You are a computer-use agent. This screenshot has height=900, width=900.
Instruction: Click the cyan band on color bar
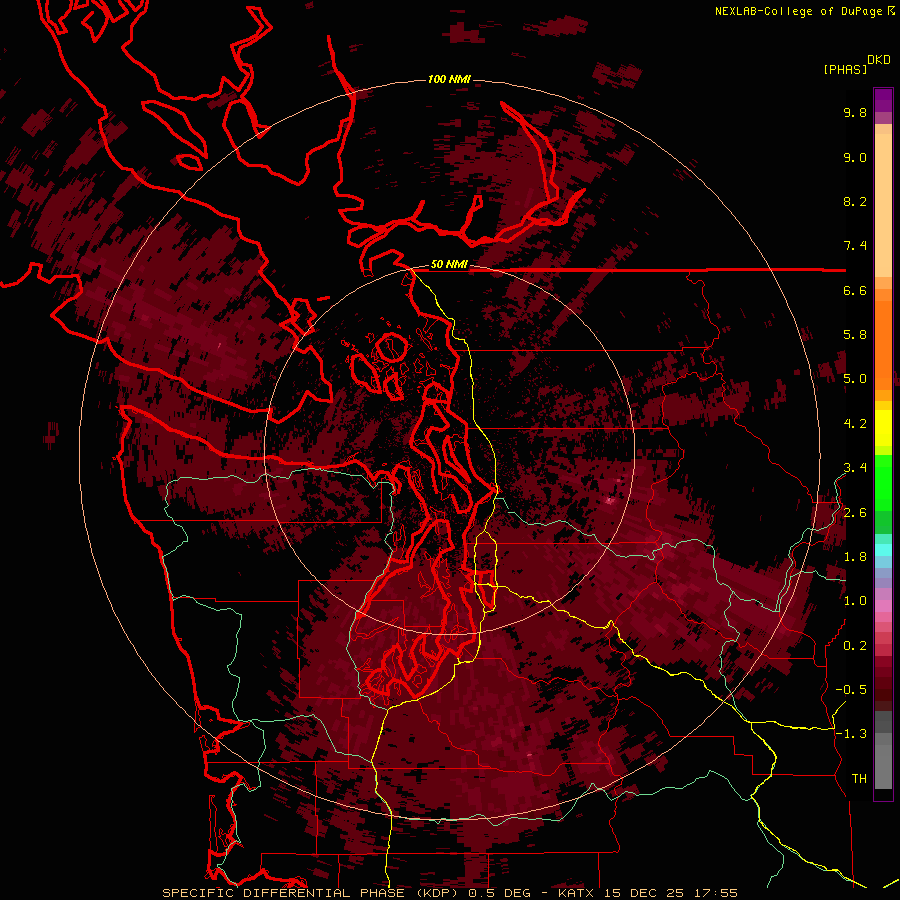click(x=883, y=549)
